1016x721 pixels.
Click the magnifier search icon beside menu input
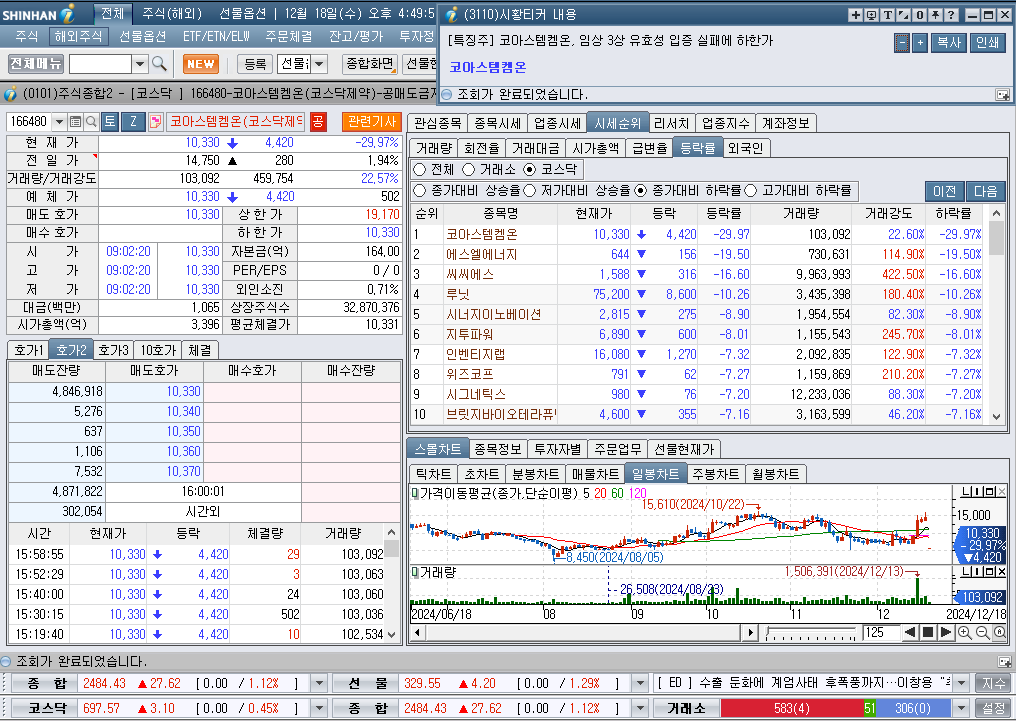tap(159, 63)
